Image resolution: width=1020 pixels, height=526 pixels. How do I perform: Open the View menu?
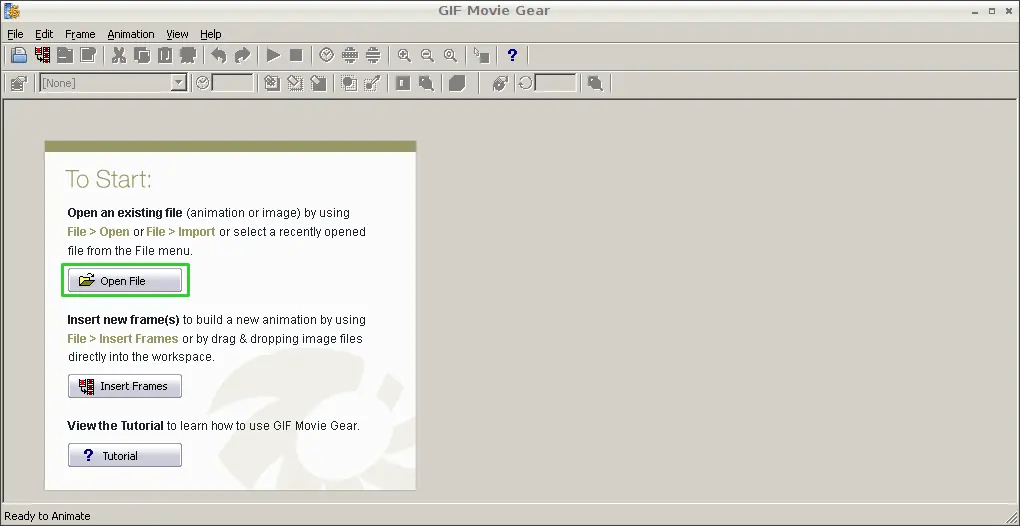click(177, 34)
